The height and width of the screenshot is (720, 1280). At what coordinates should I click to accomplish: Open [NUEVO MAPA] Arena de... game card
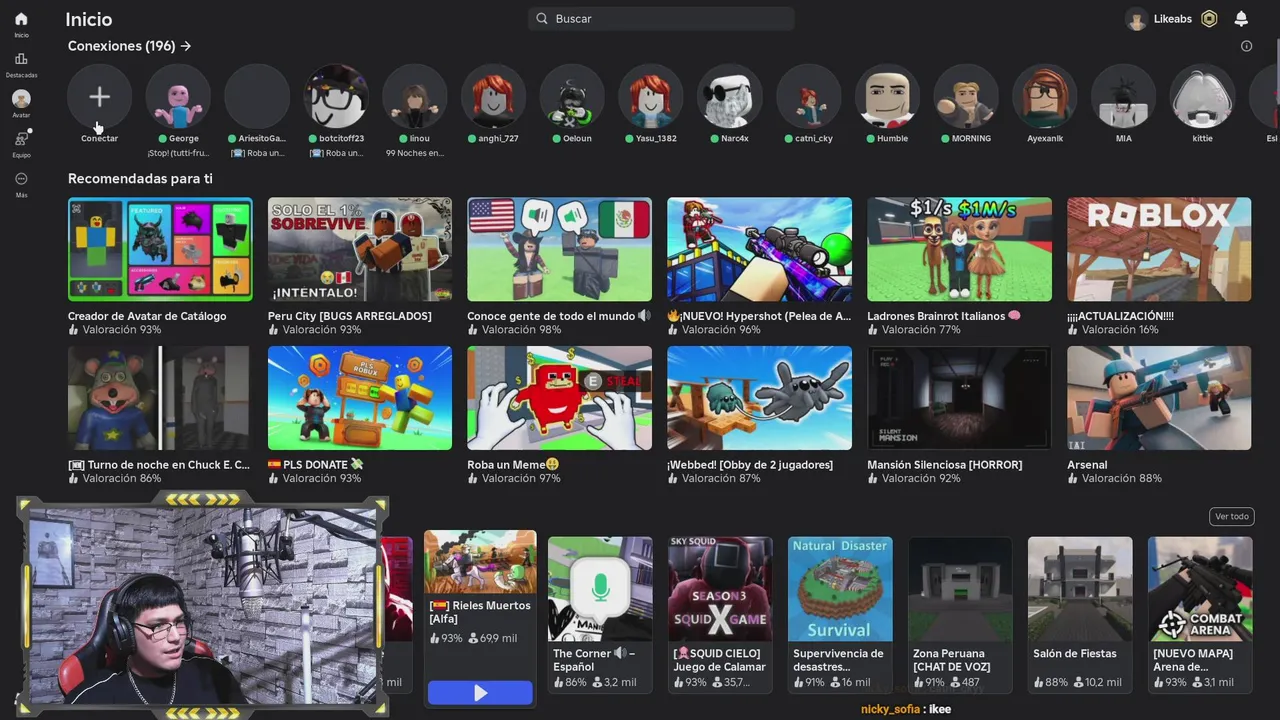1200,614
